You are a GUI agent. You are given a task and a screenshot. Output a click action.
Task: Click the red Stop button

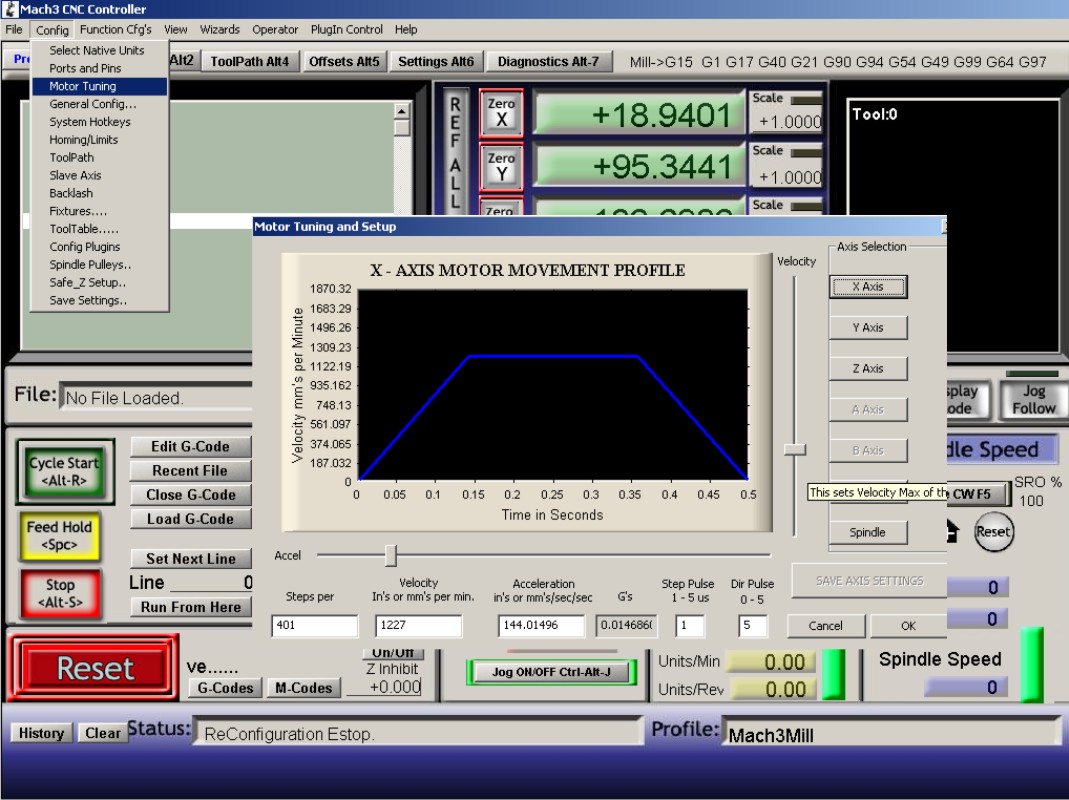(x=60, y=592)
